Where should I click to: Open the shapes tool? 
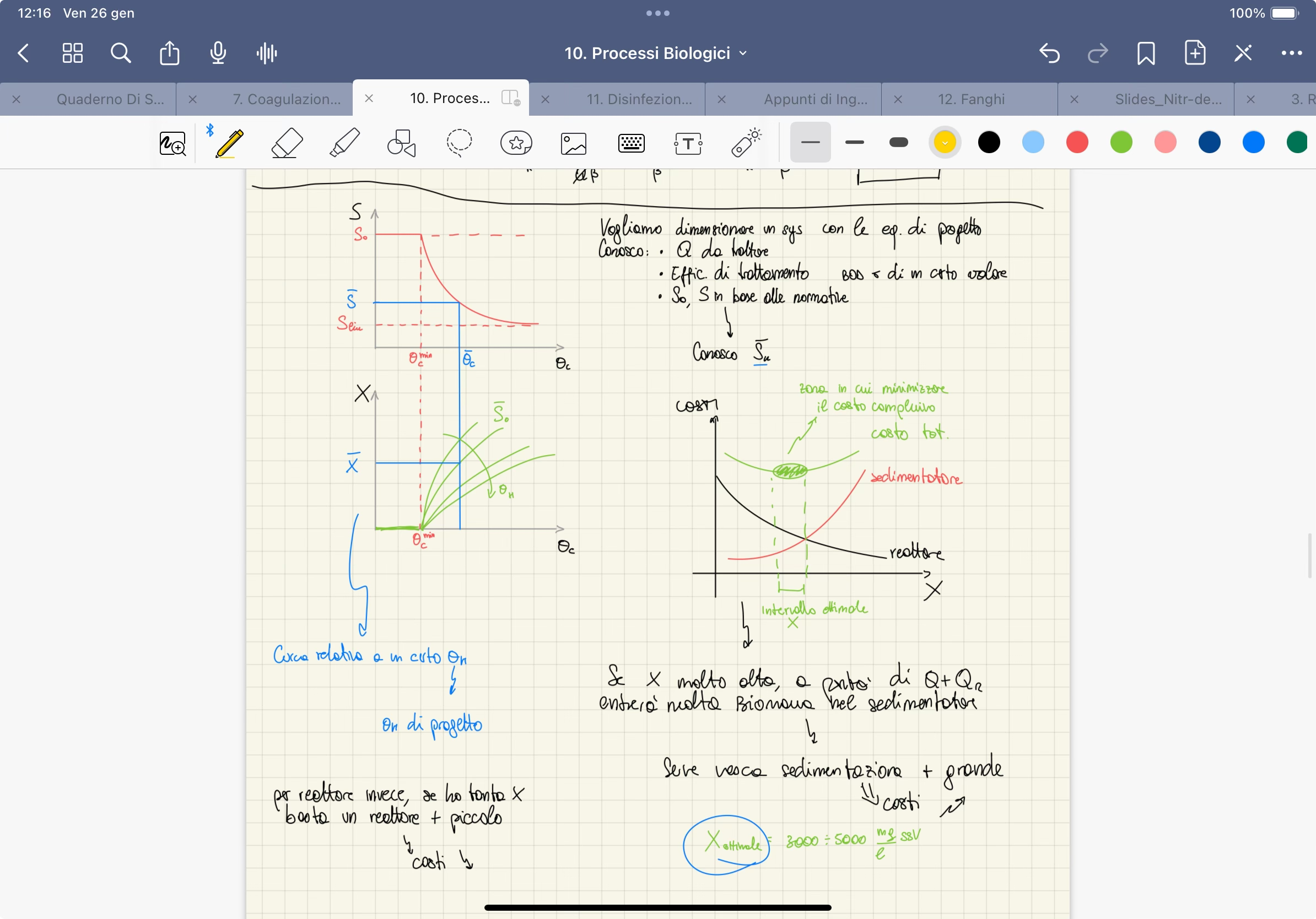[x=401, y=143]
